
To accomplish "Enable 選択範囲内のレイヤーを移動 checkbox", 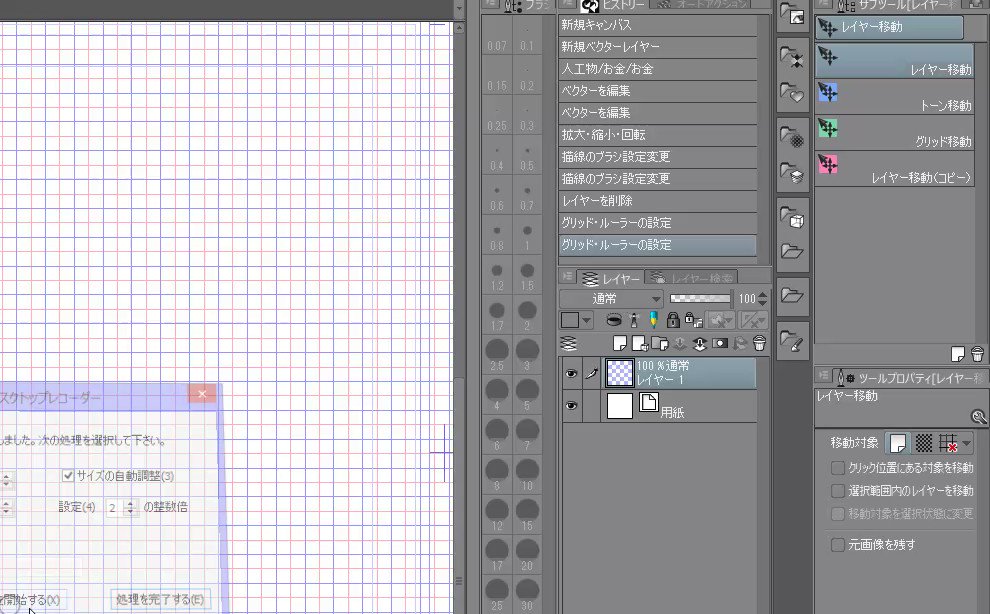I will 838,491.
